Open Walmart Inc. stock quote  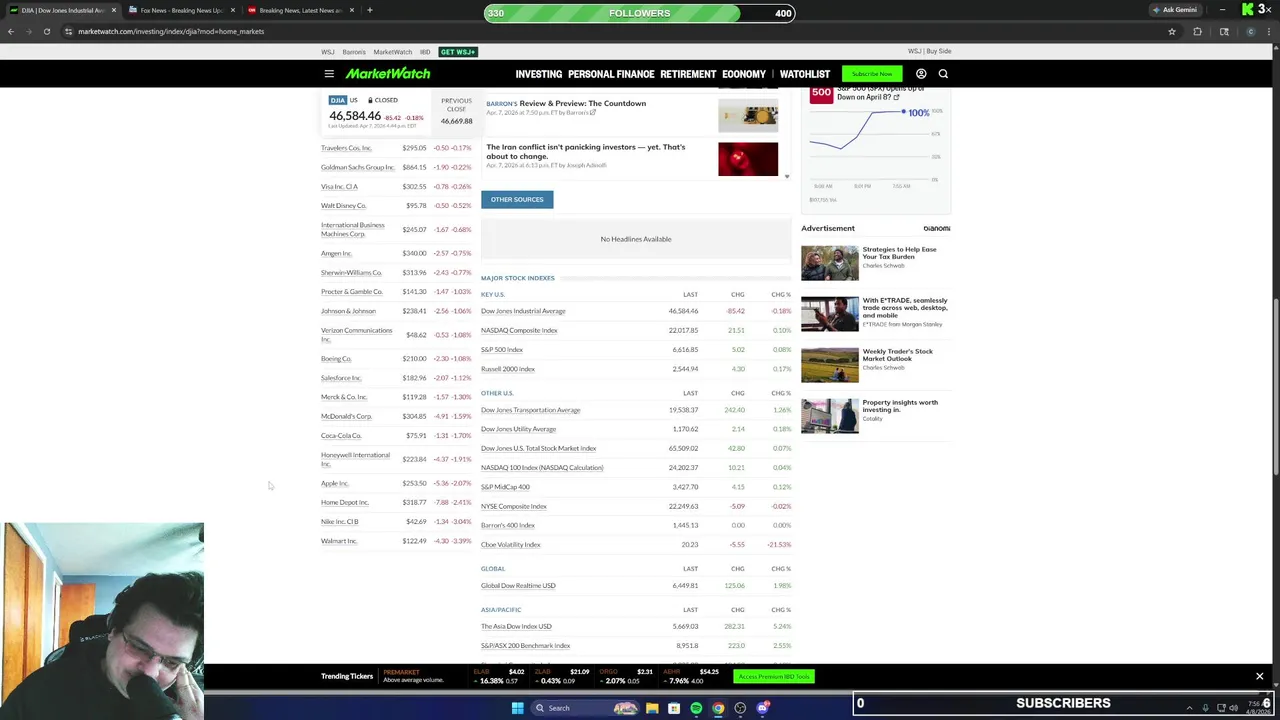coord(338,541)
